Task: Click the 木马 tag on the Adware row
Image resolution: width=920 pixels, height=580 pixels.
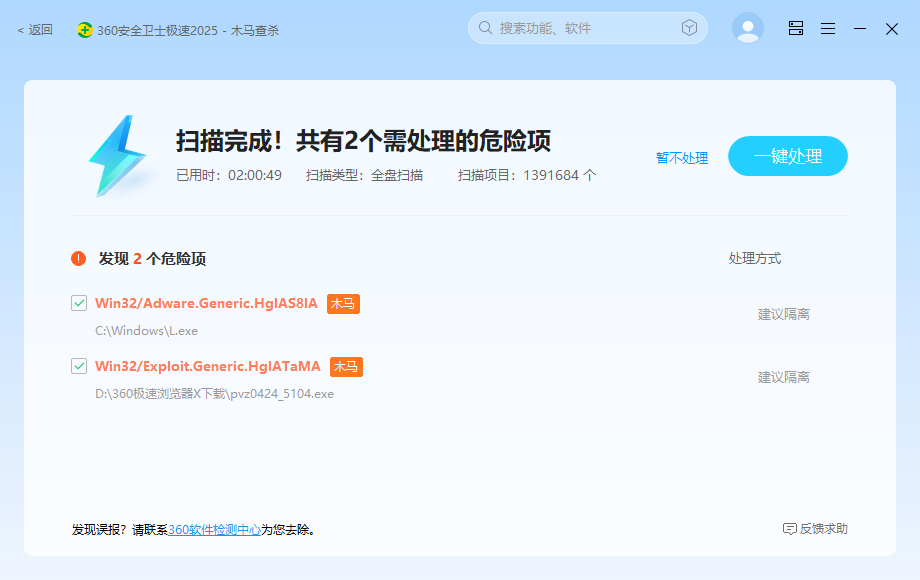Action: tap(343, 304)
